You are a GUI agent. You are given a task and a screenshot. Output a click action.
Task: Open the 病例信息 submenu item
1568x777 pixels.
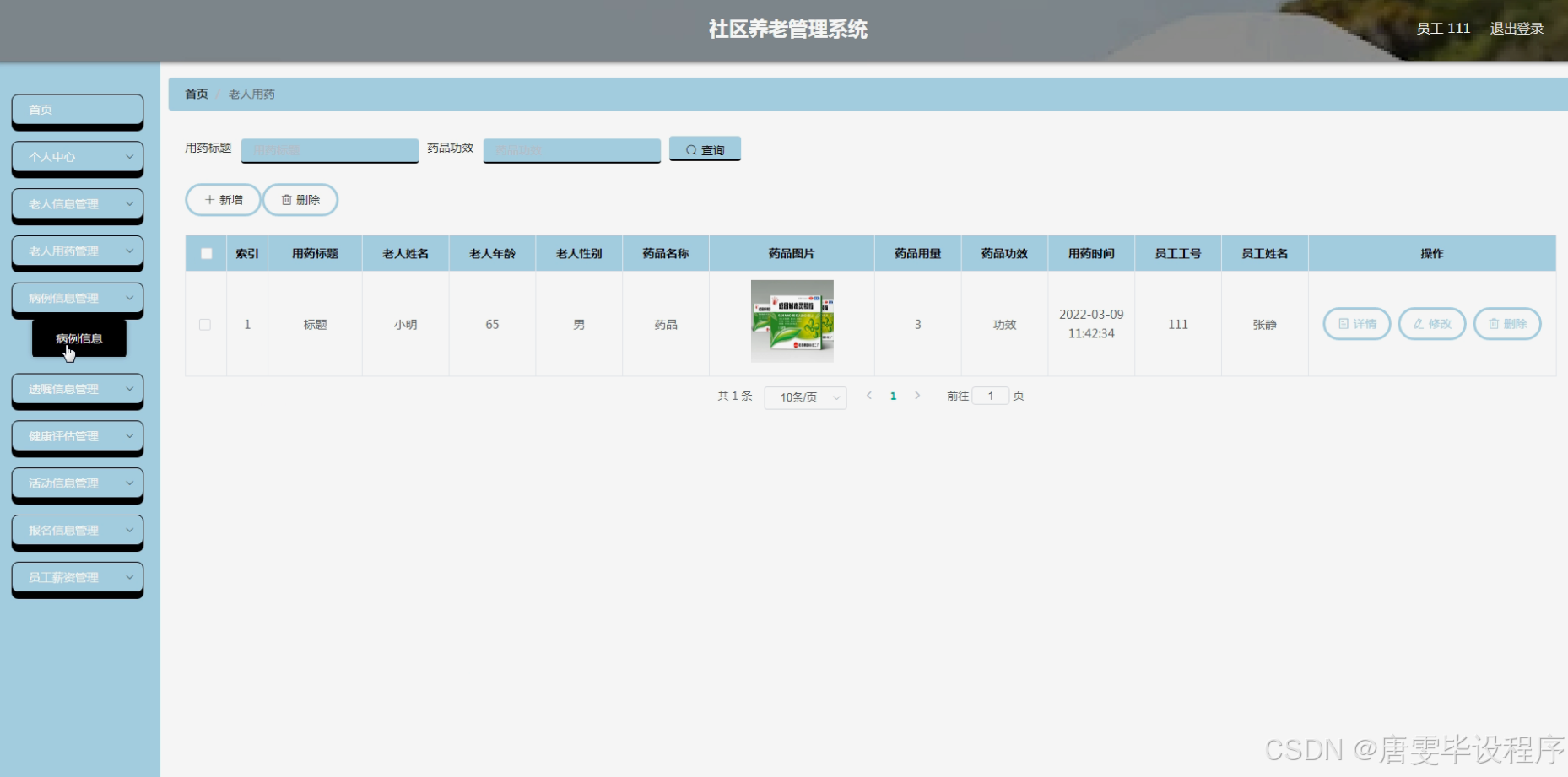click(79, 338)
